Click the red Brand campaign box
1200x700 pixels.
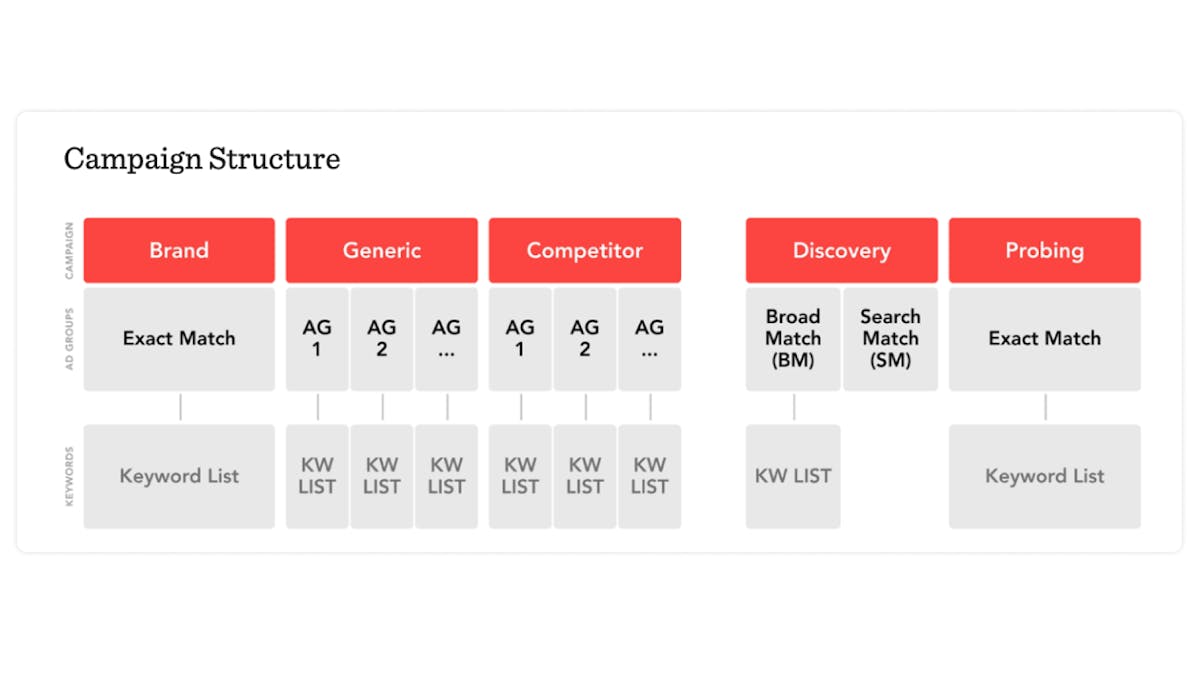(x=179, y=250)
